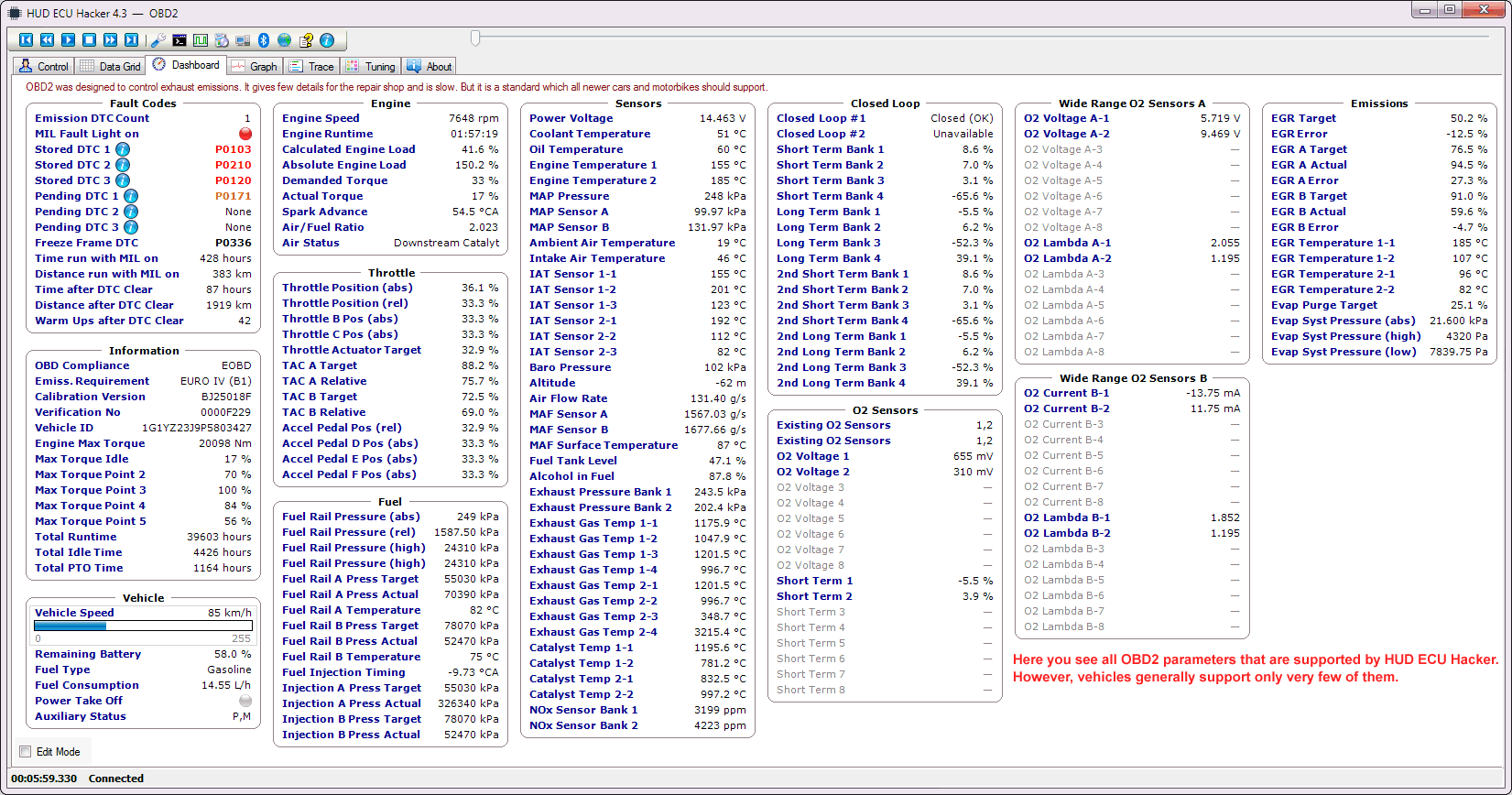This screenshot has width=1512, height=795.
Task: Click the elapsed time in status bar
Action: pyautogui.click(x=44, y=779)
